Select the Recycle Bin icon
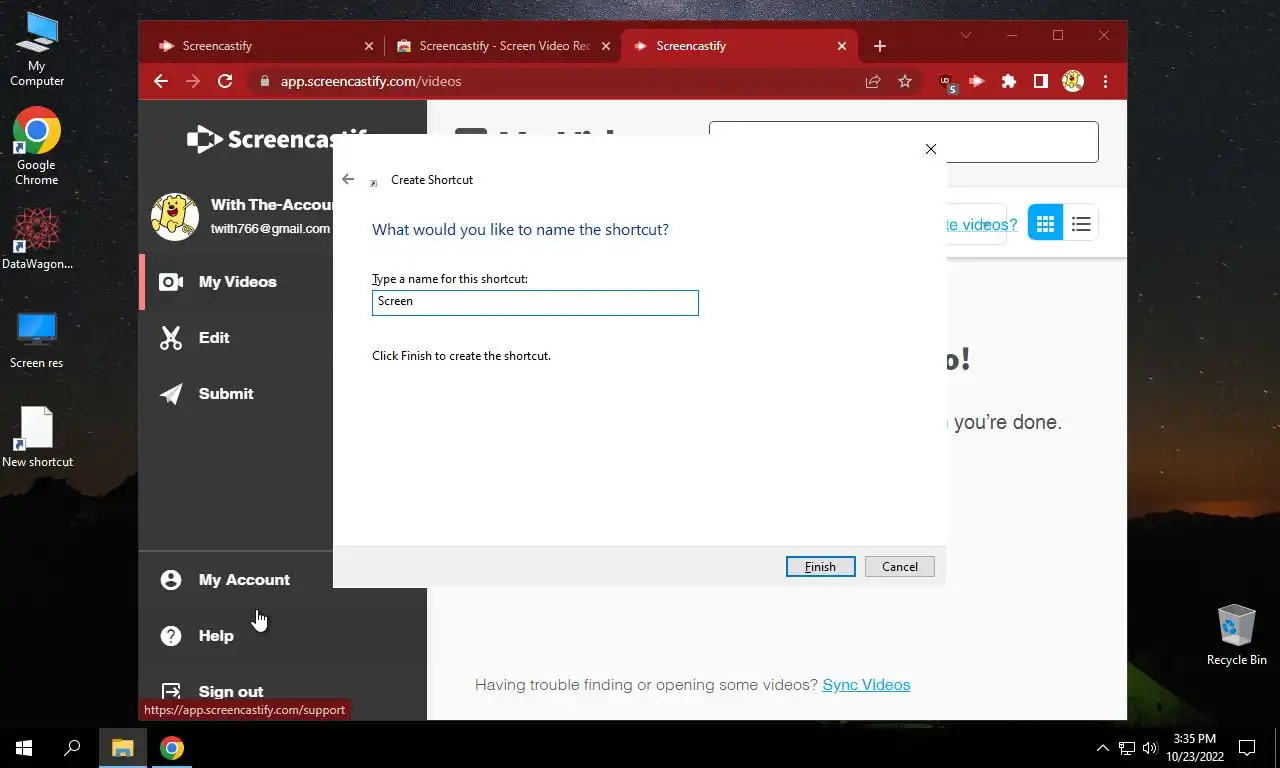Image resolution: width=1280 pixels, height=768 pixels. pyautogui.click(x=1237, y=635)
